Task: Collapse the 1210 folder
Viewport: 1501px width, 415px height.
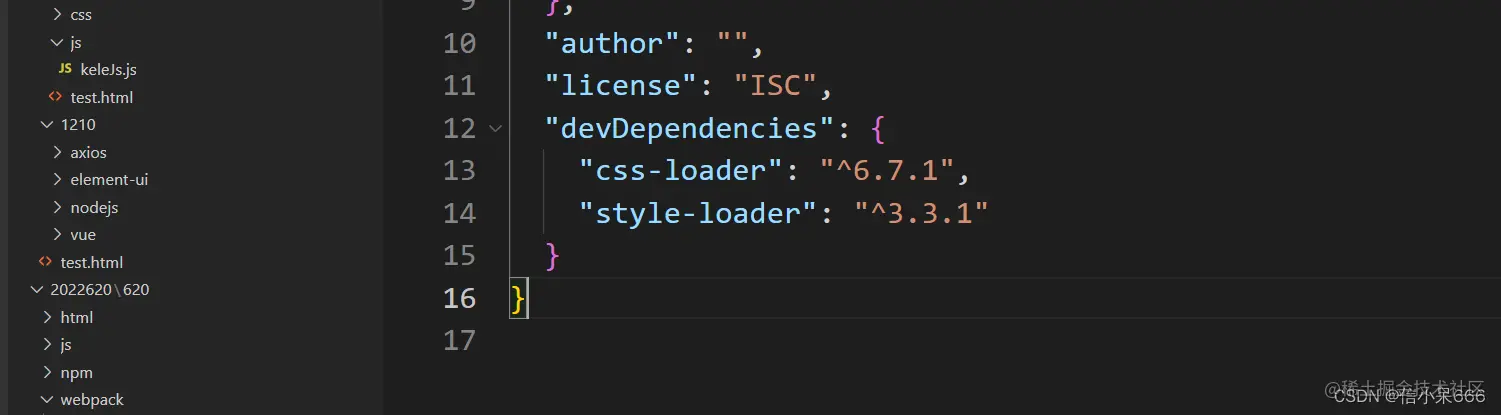Action: click(x=46, y=125)
